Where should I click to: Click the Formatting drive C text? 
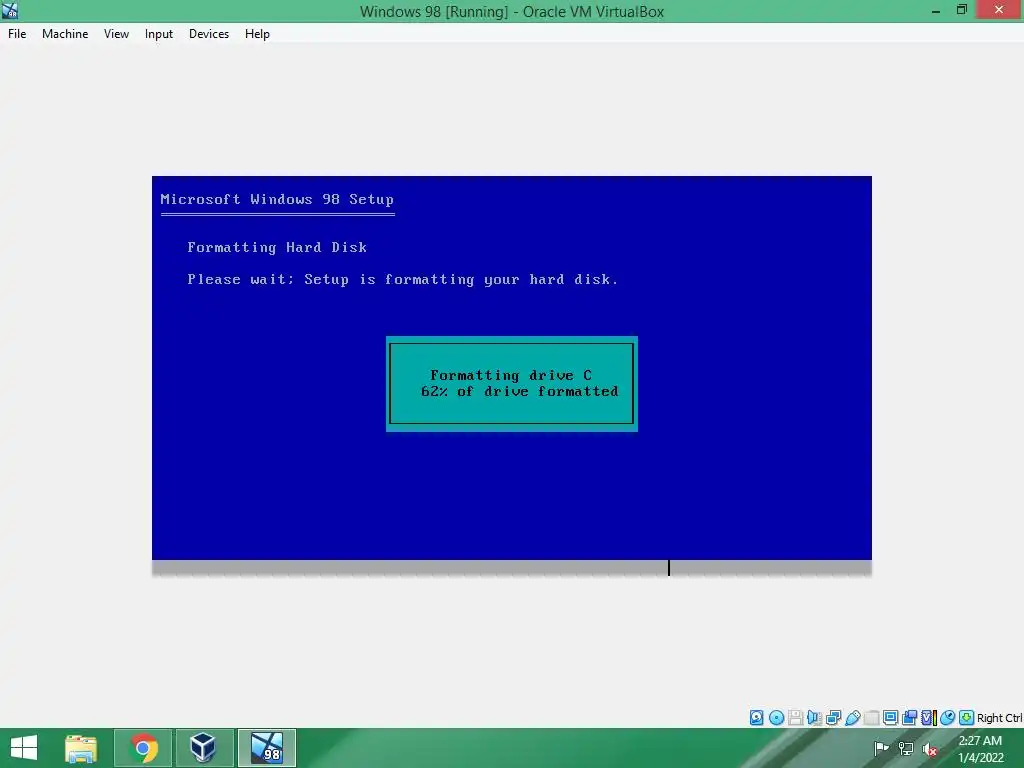pos(511,375)
